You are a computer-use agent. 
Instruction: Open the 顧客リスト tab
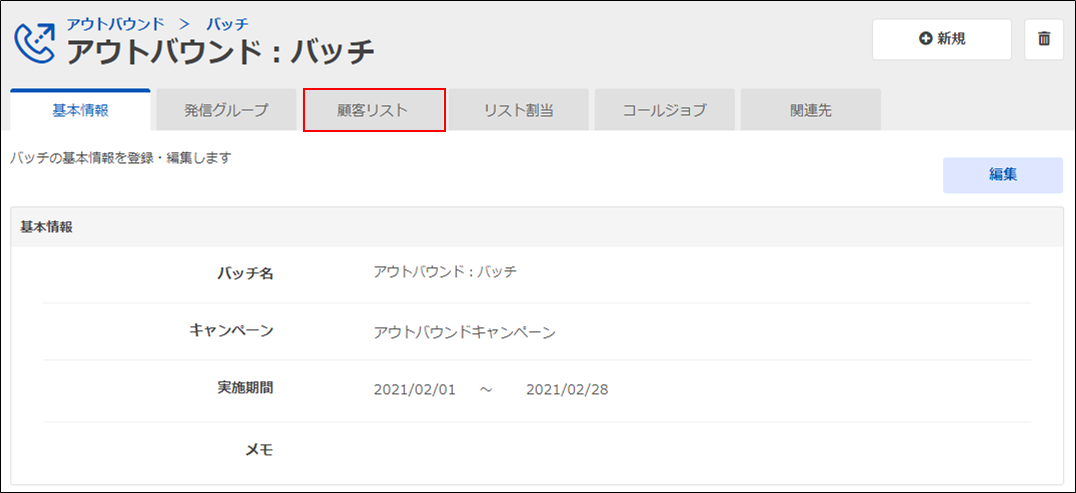373,110
